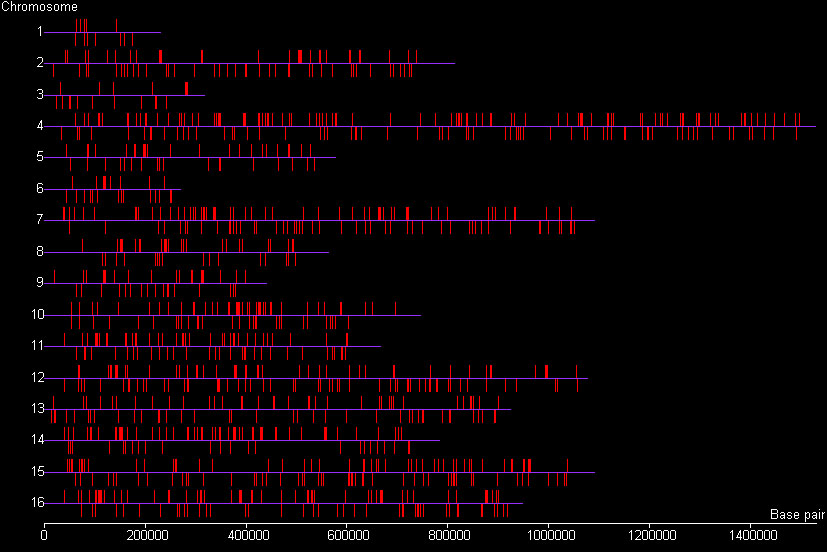Viewport: 827px width, 552px height.
Task: Click the purple line of chromosome 12
Action: [x=316, y=379]
